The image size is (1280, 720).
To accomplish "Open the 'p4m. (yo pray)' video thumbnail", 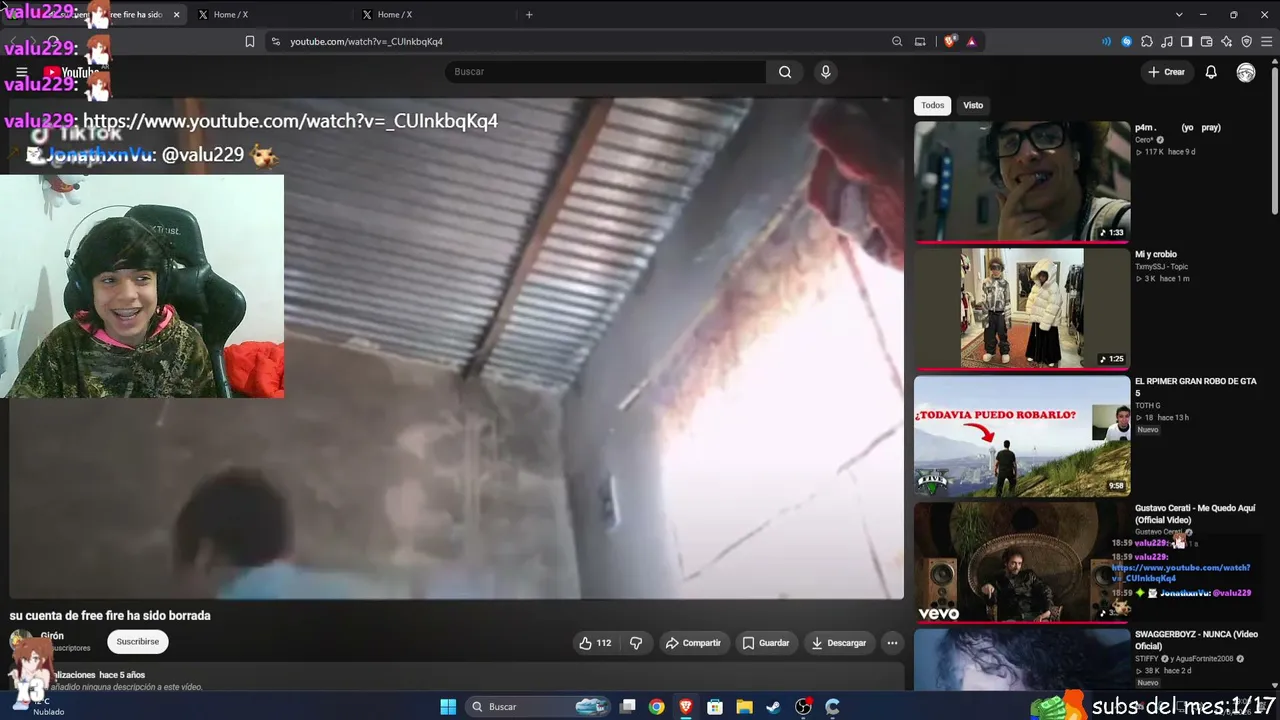I will point(1022,182).
